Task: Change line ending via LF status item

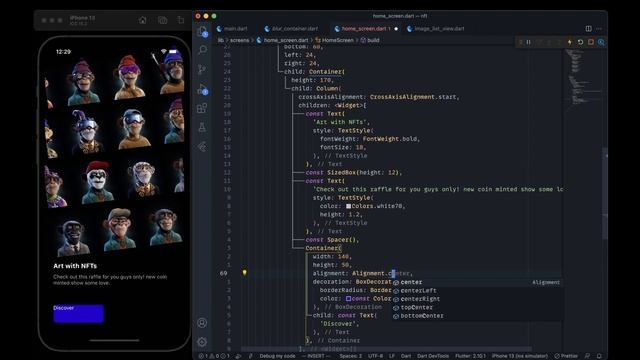Action: pyautogui.click(x=392, y=356)
